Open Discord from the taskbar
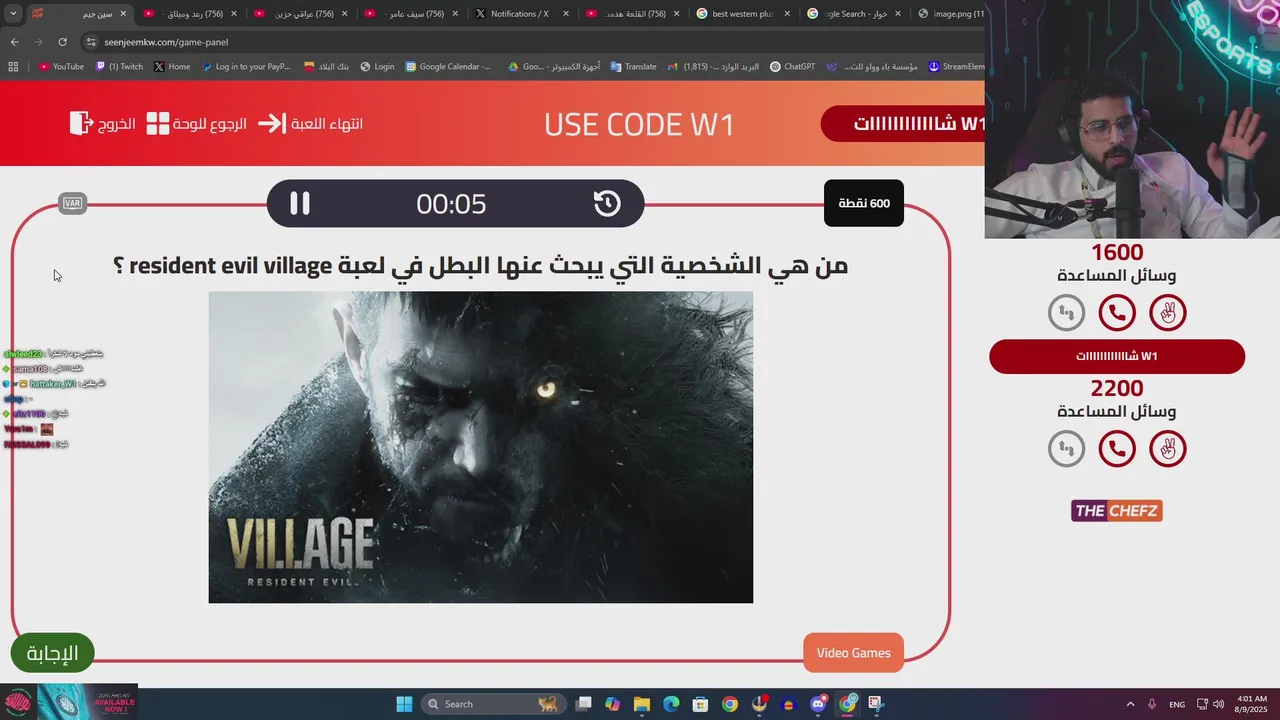The image size is (1280, 720). [818, 704]
